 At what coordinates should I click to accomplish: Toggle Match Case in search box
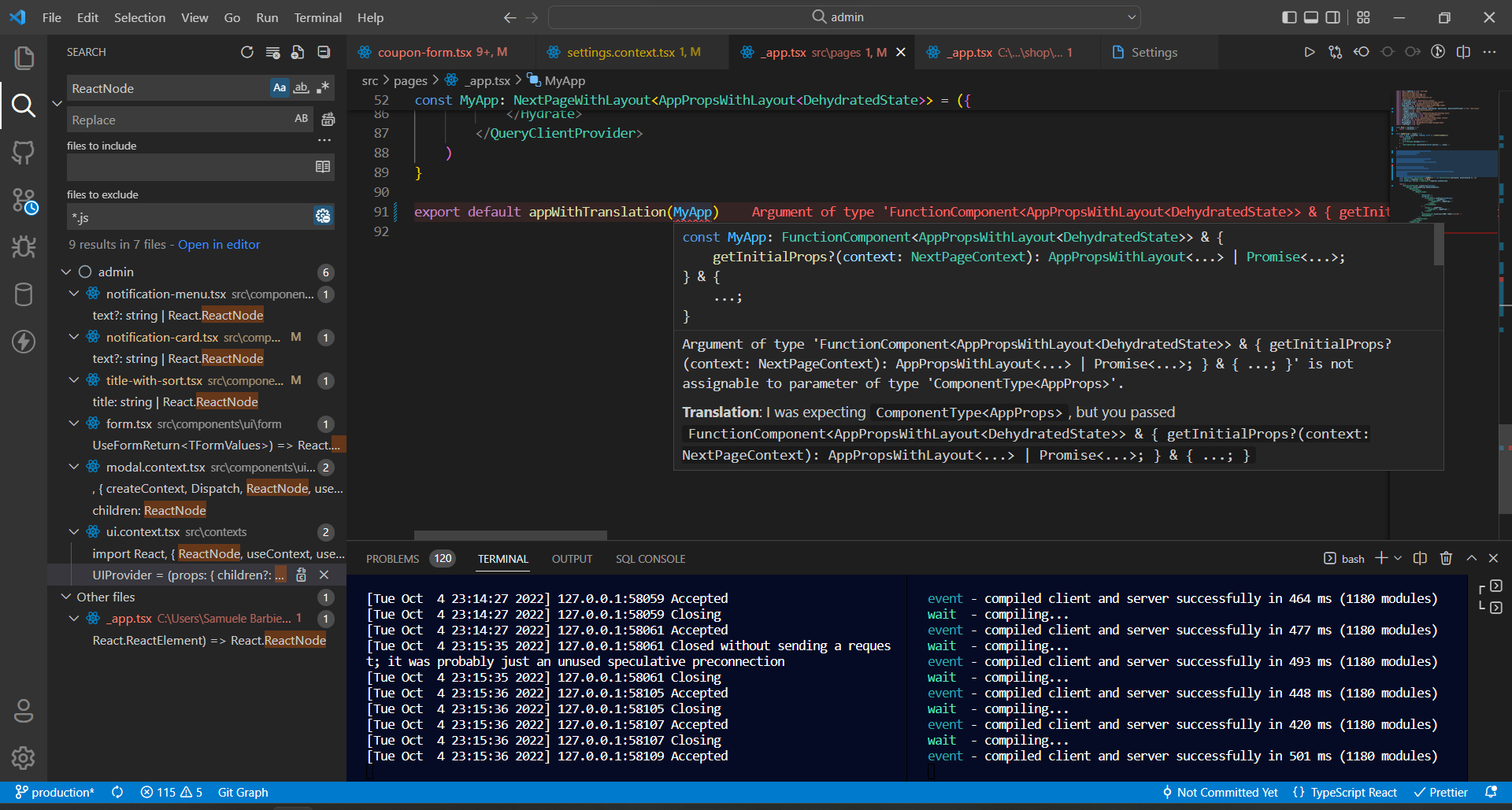[x=280, y=88]
